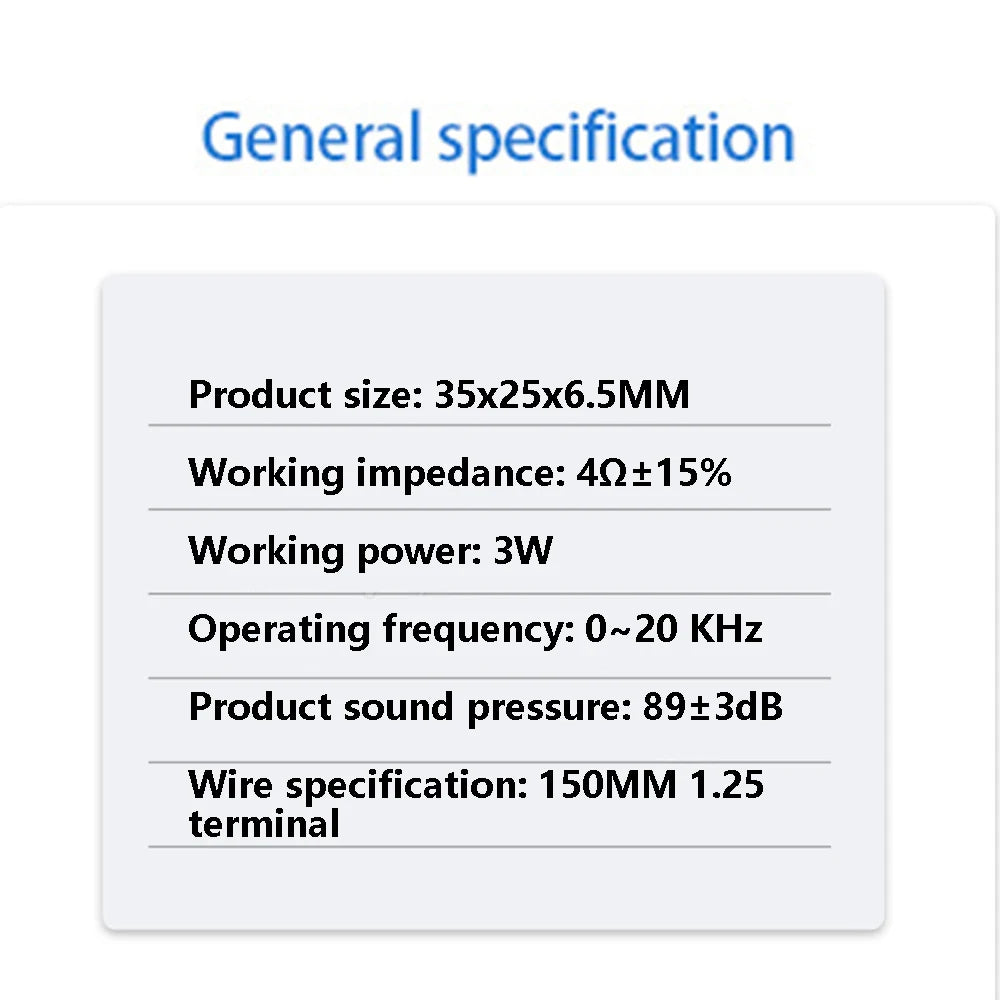Click the divider line under Working power row
Viewport: 1000px width, 1000px height.
point(490,594)
